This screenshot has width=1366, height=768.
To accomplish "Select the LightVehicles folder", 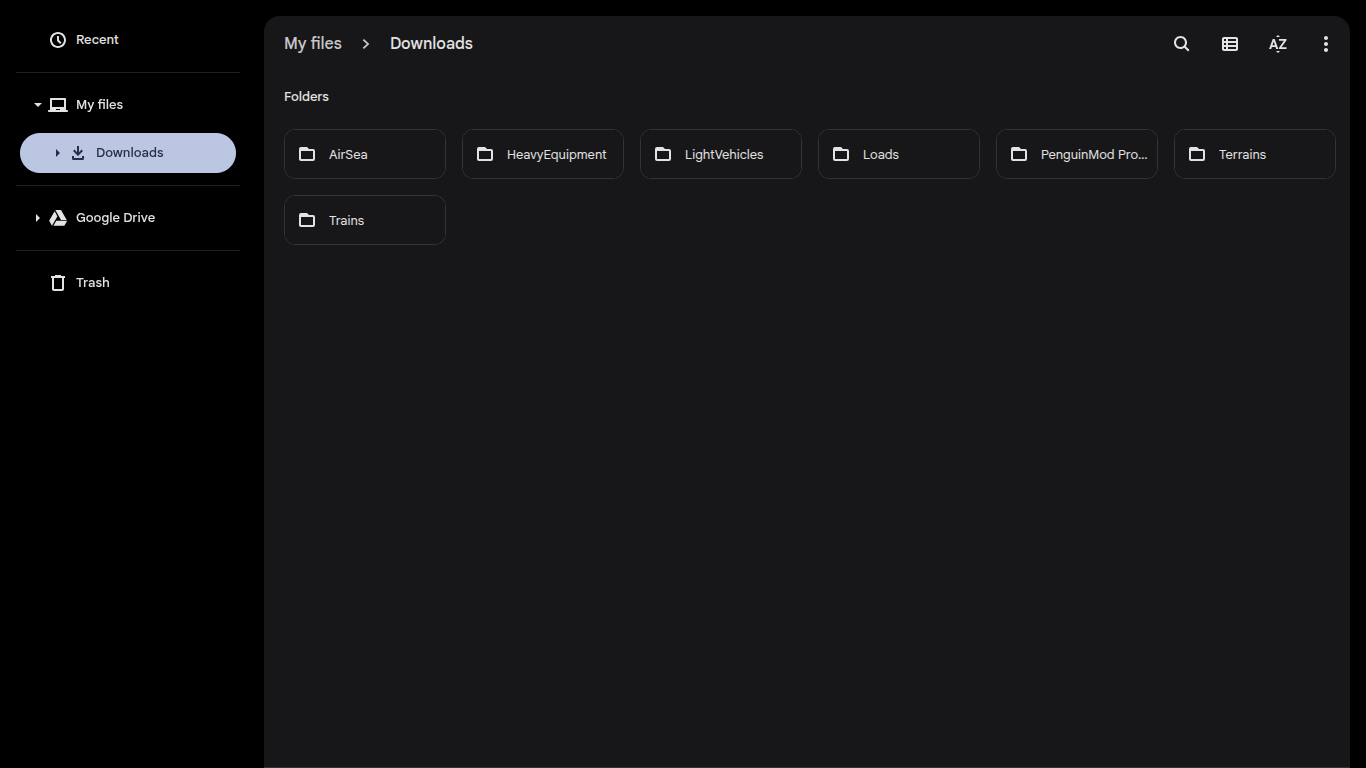I will 721,154.
